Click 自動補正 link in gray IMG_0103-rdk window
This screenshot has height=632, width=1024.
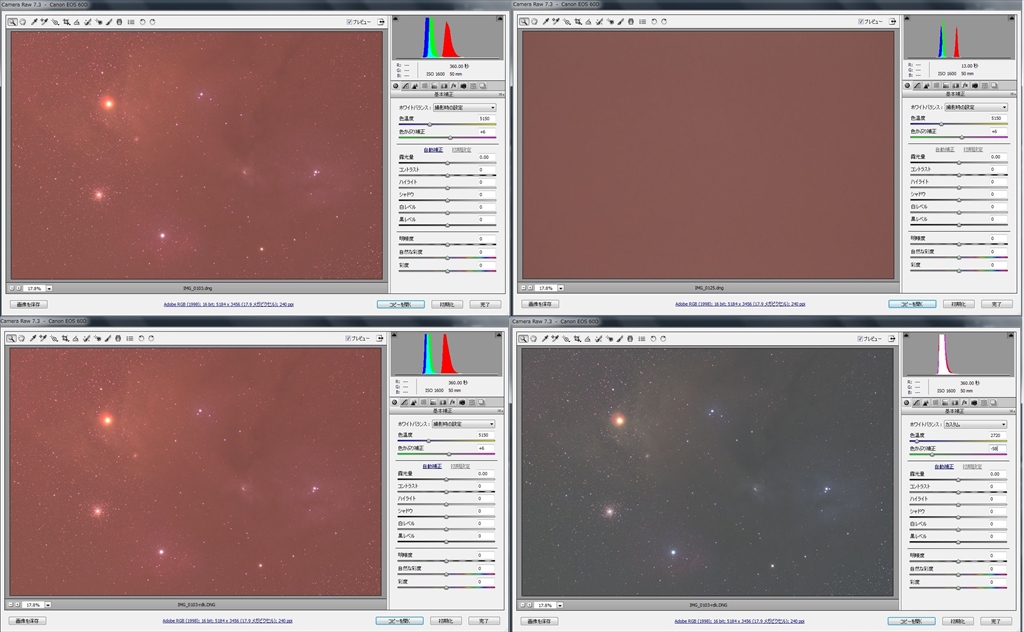click(944, 466)
